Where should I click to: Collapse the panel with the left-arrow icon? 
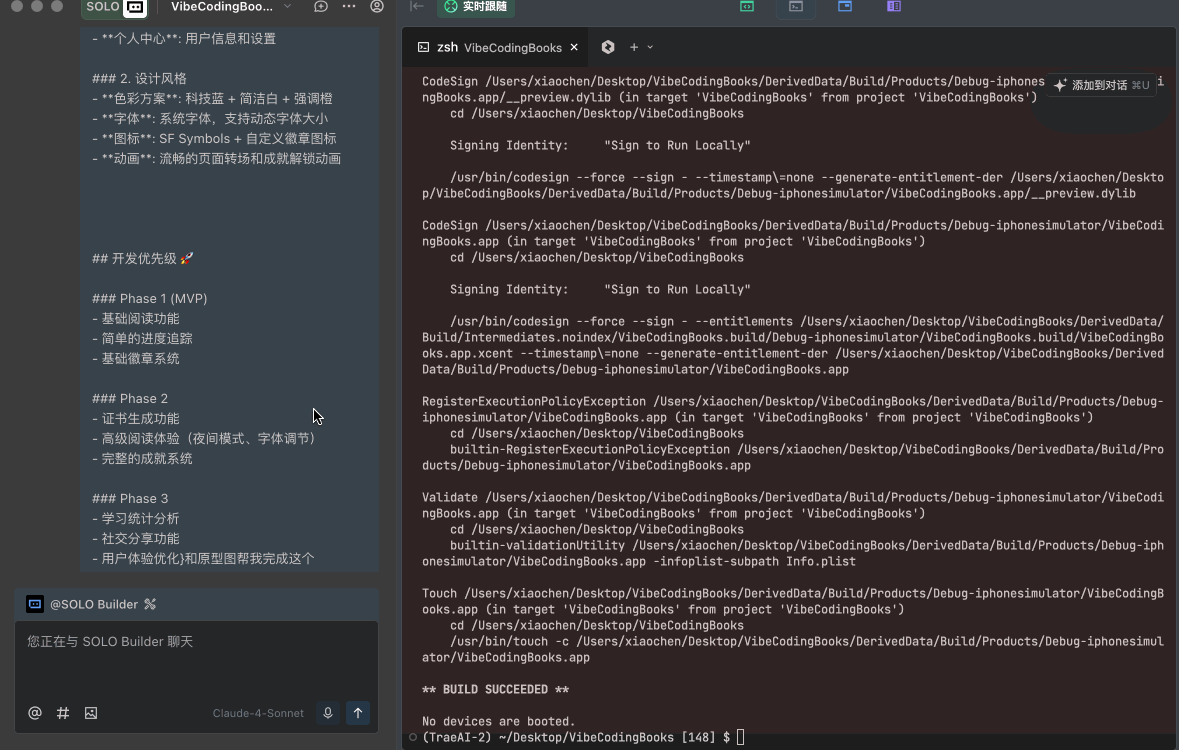click(x=417, y=7)
